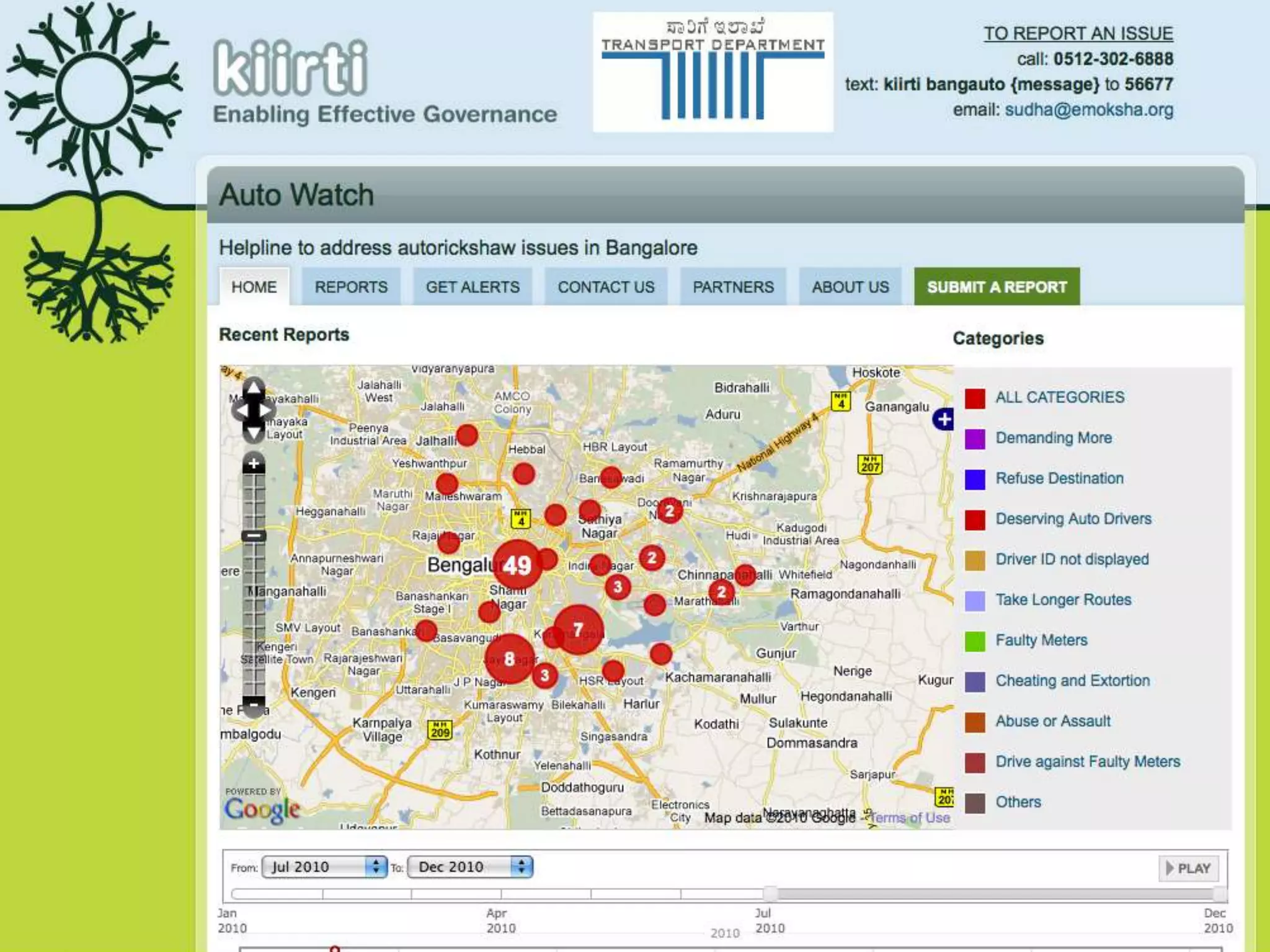
Task: Filter by Demanding More category
Action: [x=1053, y=438]
